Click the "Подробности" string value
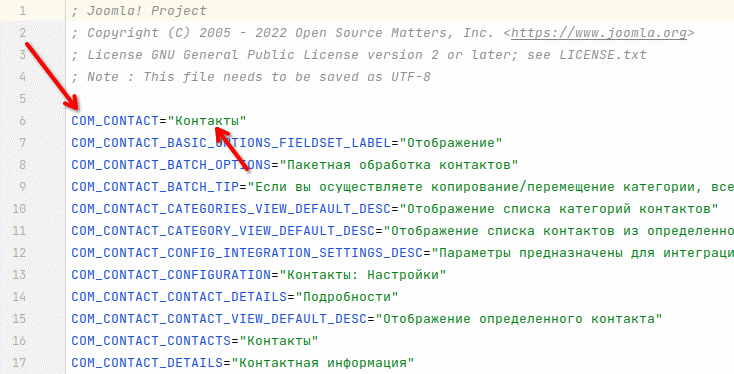 347,297
